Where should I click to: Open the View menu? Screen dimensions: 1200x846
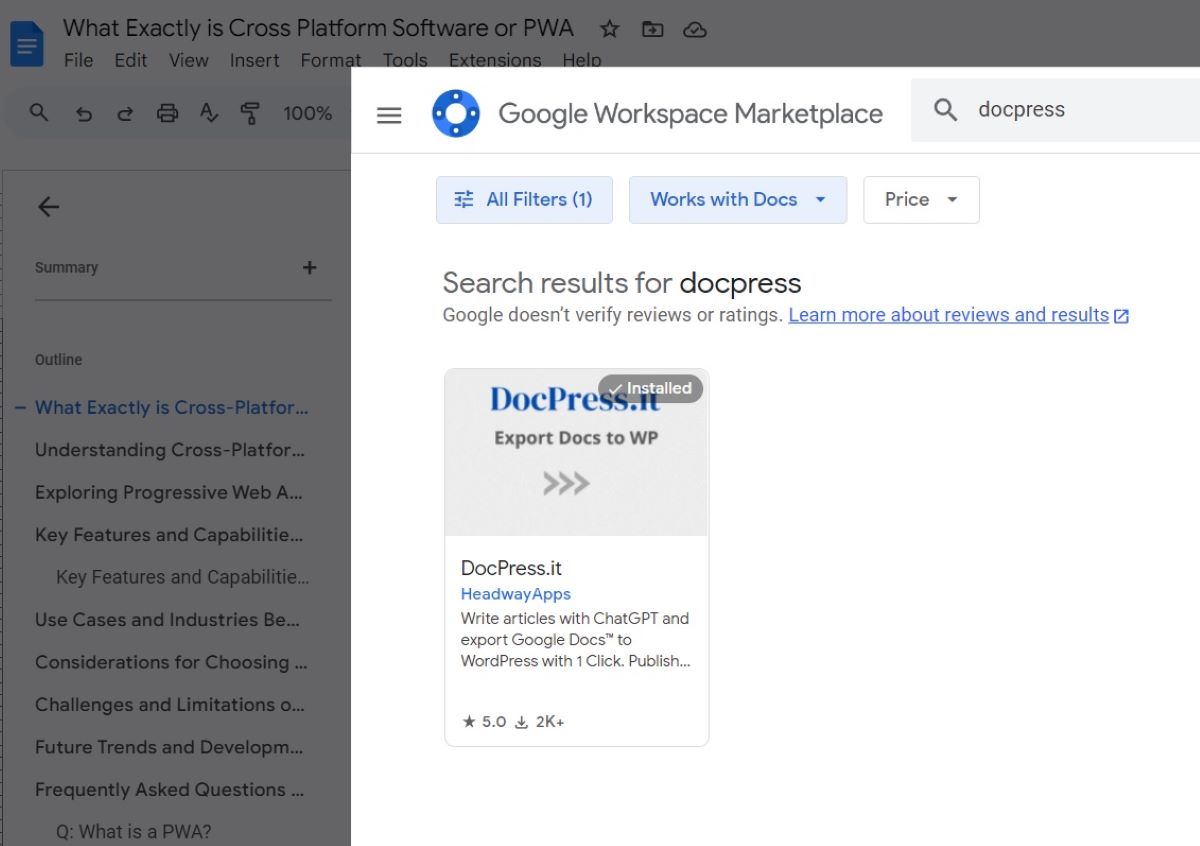[x=188, y=60]
